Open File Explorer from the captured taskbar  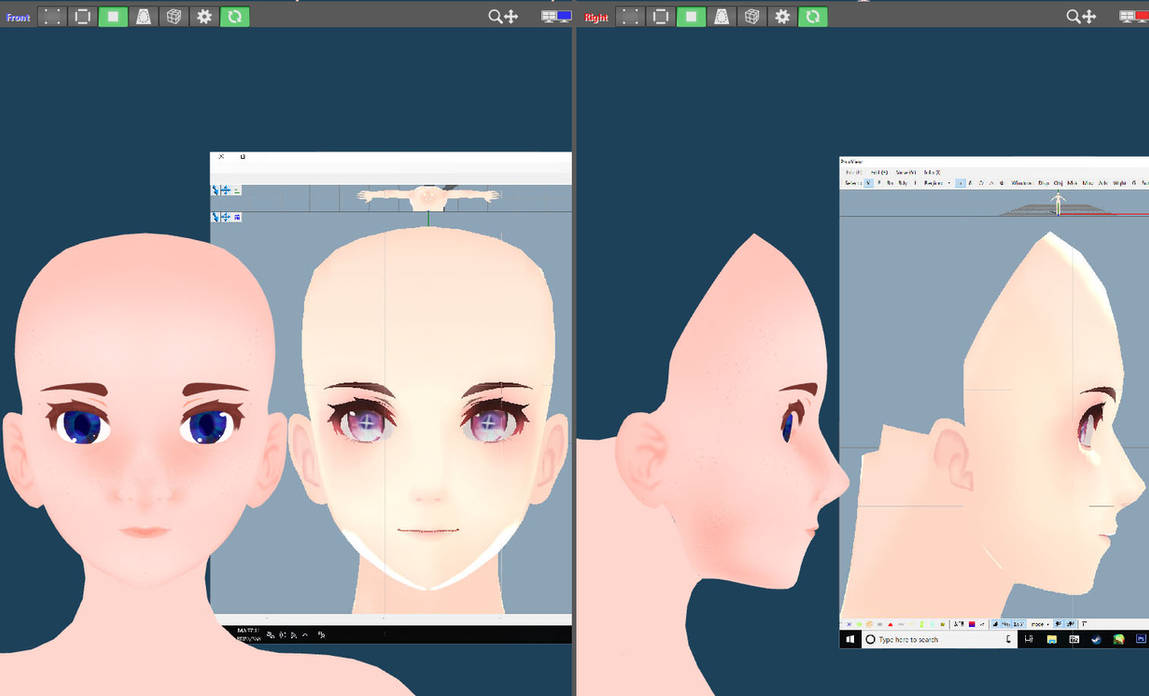(1052, 640)
